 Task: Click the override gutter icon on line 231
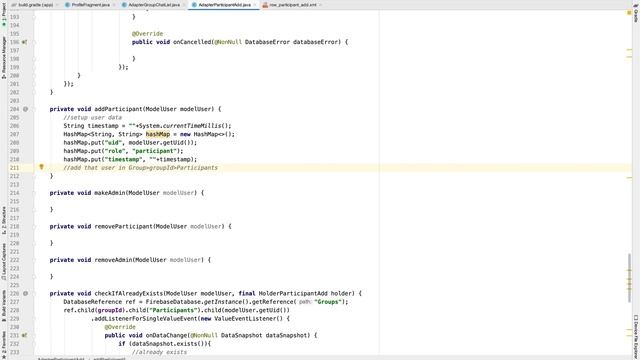[24, 336]
